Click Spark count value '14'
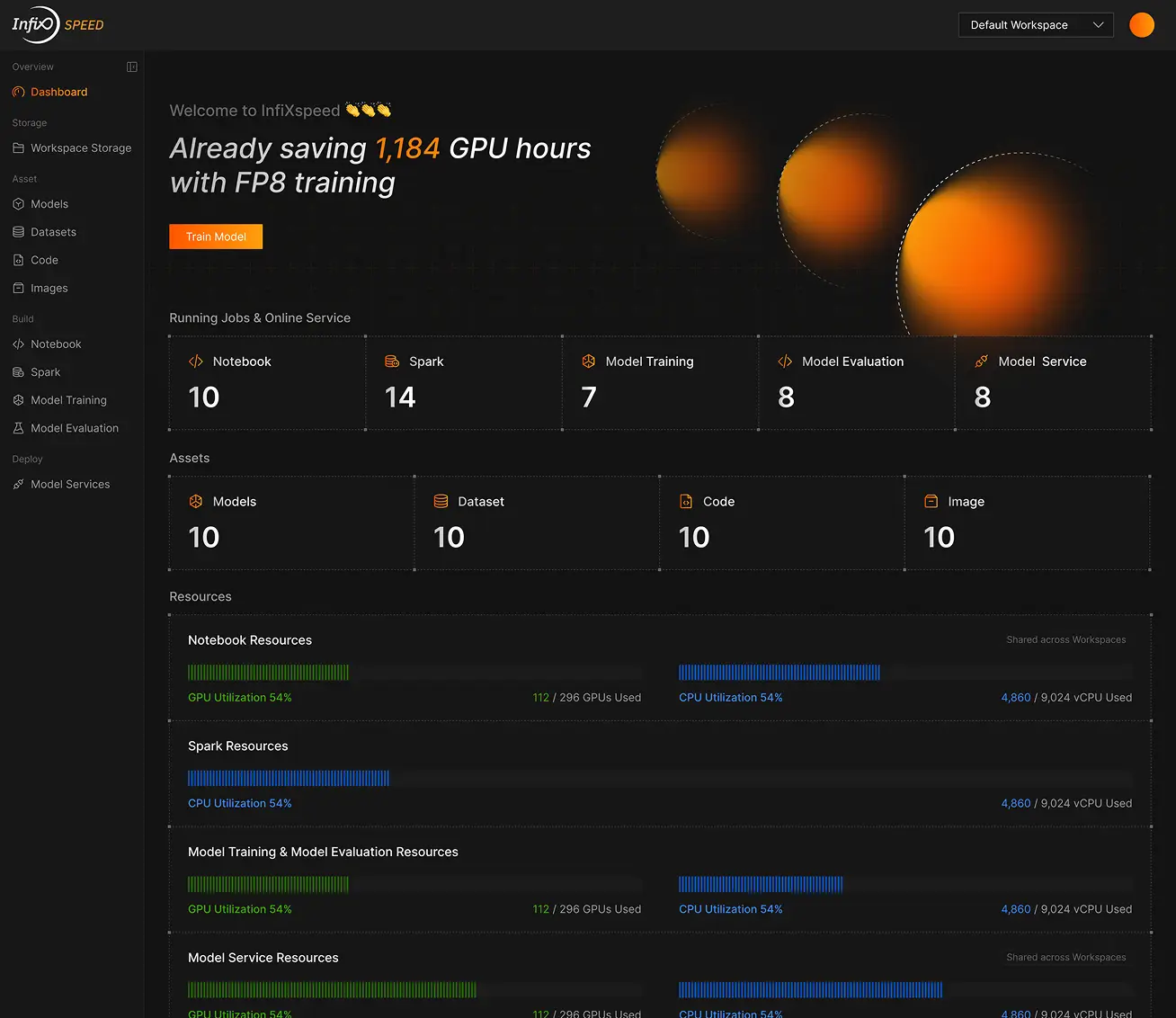This screenshot has width=1176, height=1018. pos(400,397)
